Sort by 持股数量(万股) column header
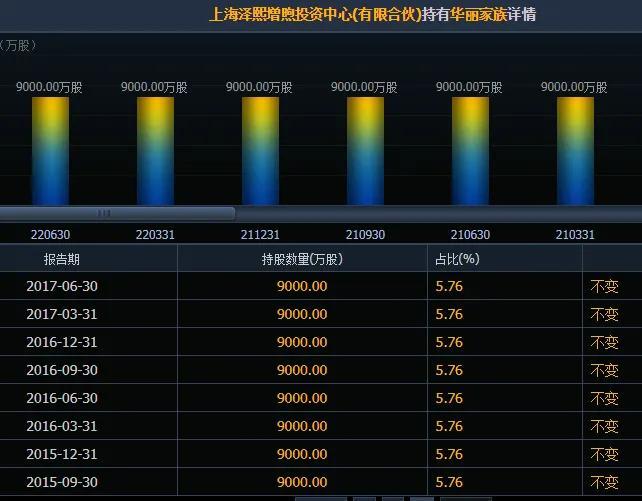The width and height of the screenshot is (642, 501). click(302, 259)
